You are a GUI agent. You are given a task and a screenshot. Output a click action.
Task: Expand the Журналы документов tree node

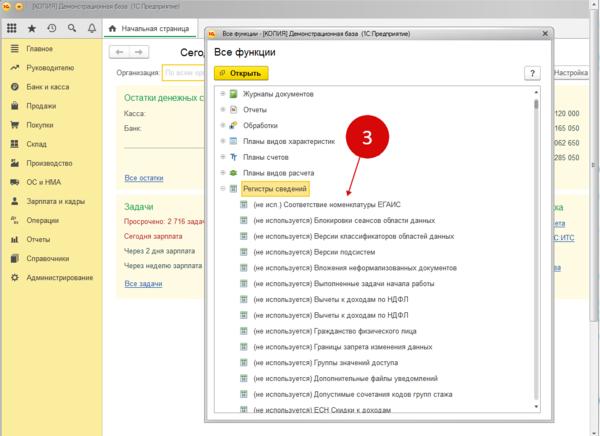(222, 95)
